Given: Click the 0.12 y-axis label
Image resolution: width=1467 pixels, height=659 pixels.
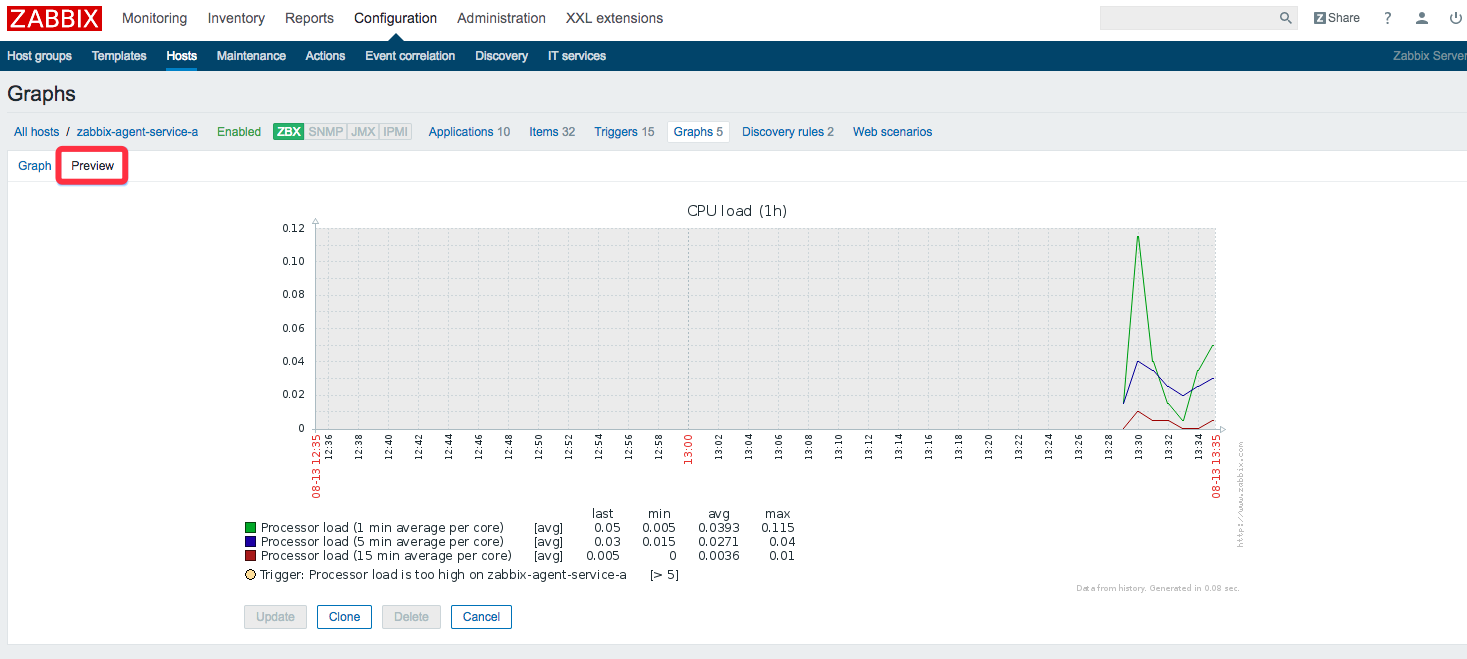Looking at the screenshot, I should (293, 228).
